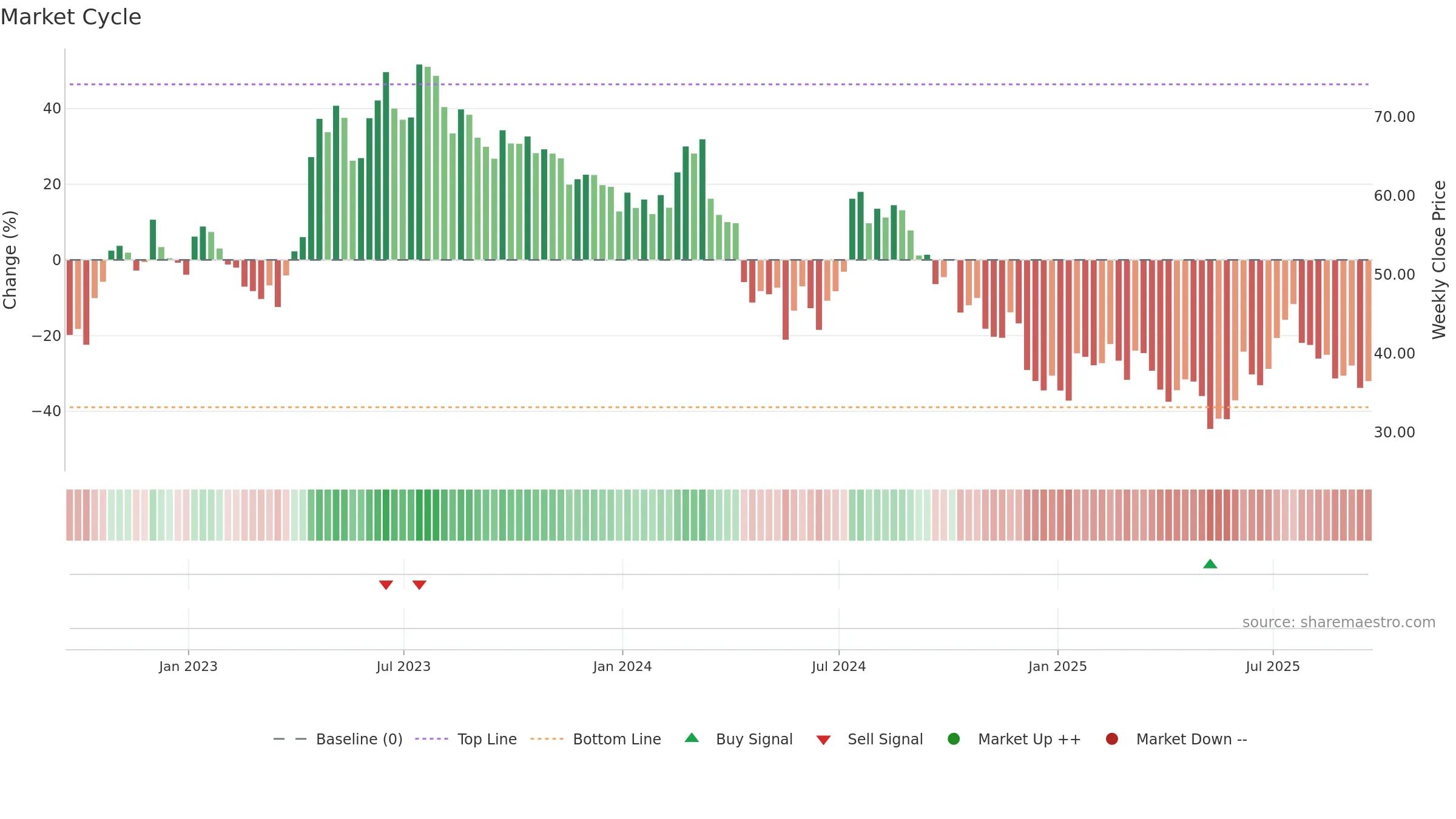Screen dimensions: 1456x819
Task: Click the 40.00 price axis label
Action: pos(1395,354)
